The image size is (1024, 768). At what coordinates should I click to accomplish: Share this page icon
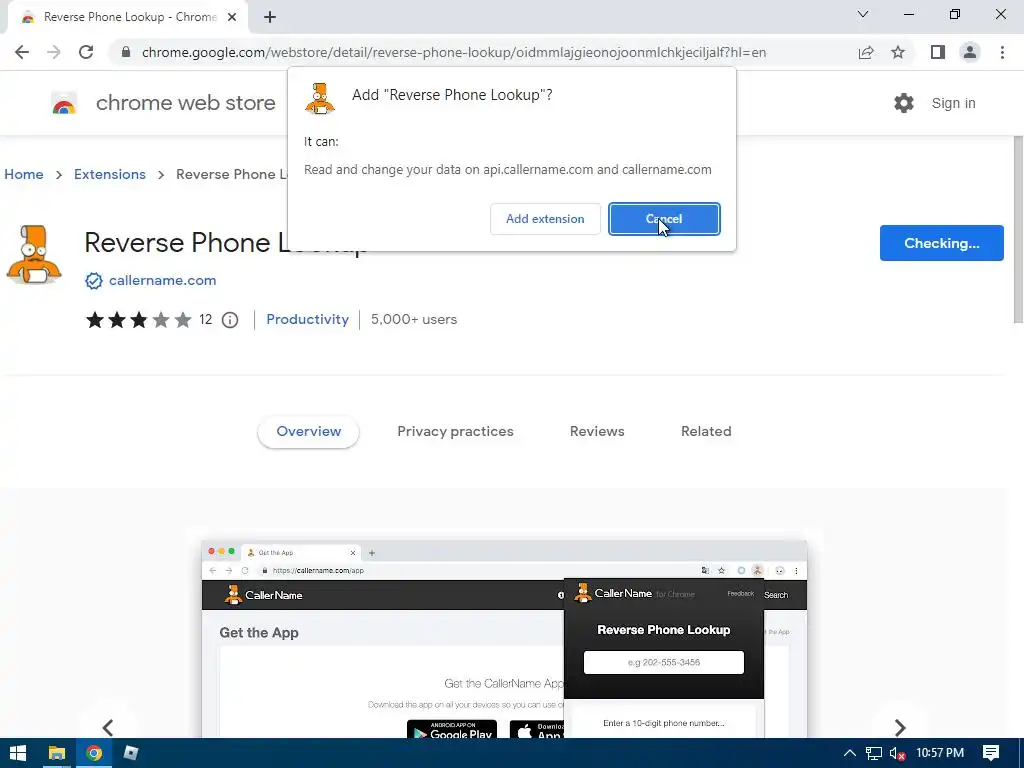click(866, 52)
